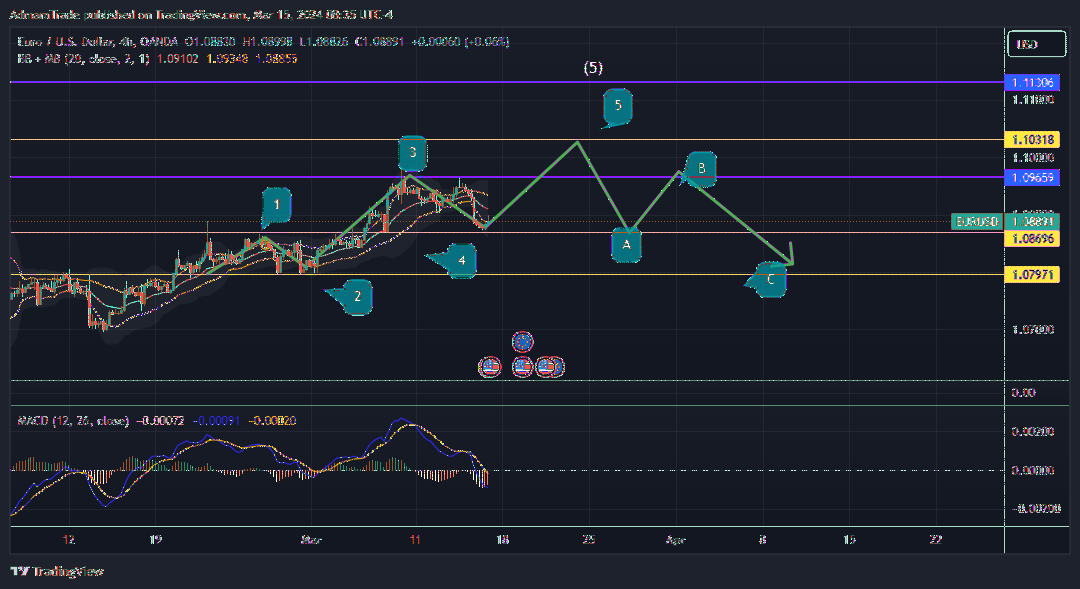The height and width of the screenshot is (589, 1080).
Task: Click the EURUSD symbol price tag
Action: point(976,222)
